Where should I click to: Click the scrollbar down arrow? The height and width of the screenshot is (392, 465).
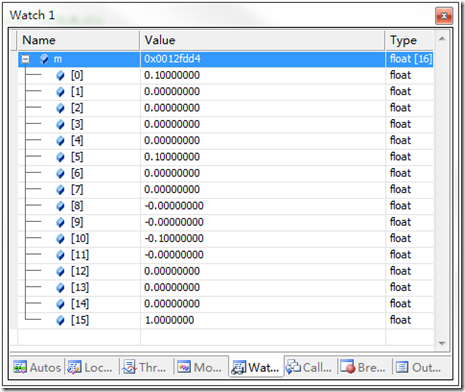442,343
